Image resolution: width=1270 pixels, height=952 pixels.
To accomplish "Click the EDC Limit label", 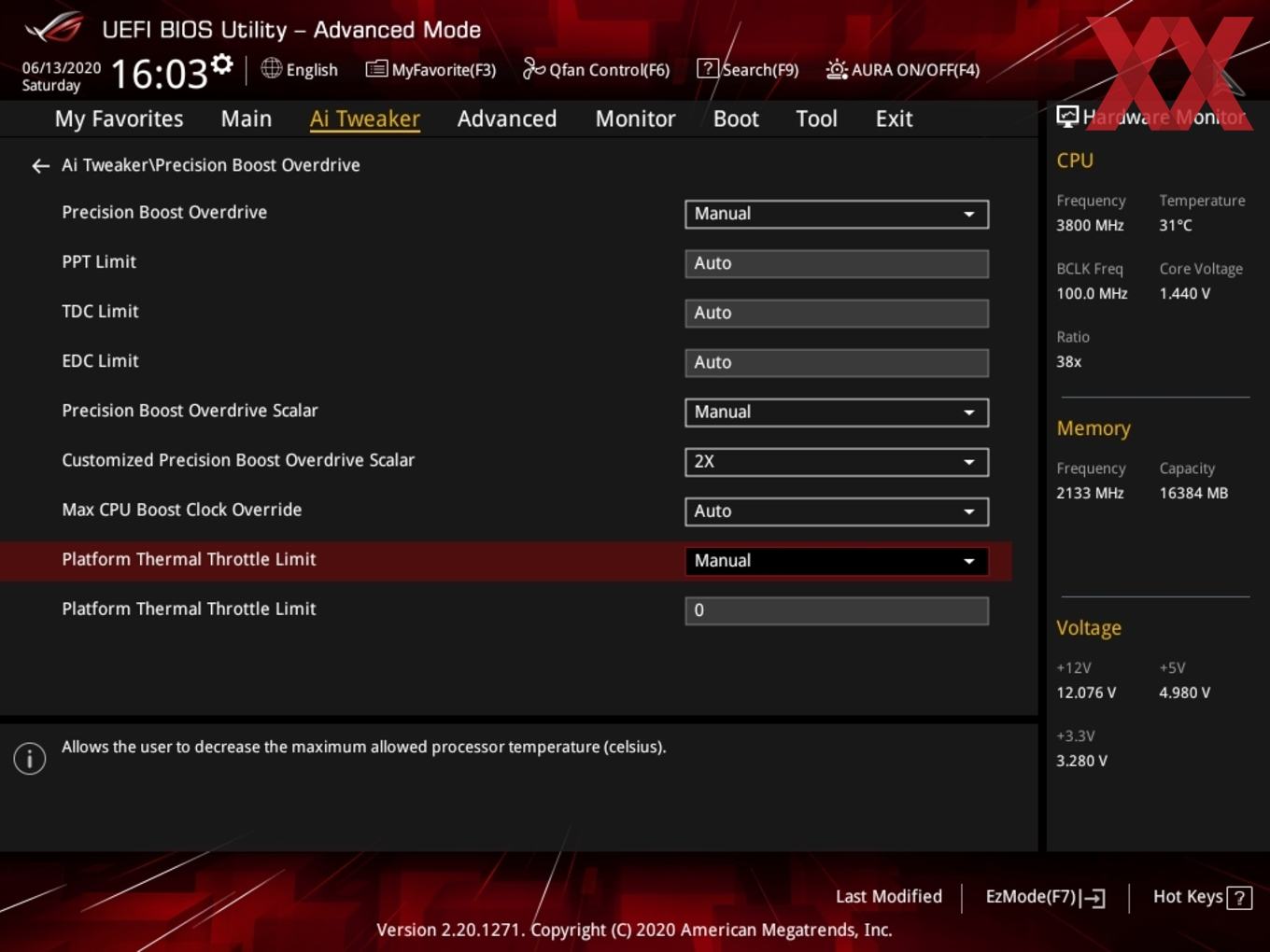I will click(100, 361).
